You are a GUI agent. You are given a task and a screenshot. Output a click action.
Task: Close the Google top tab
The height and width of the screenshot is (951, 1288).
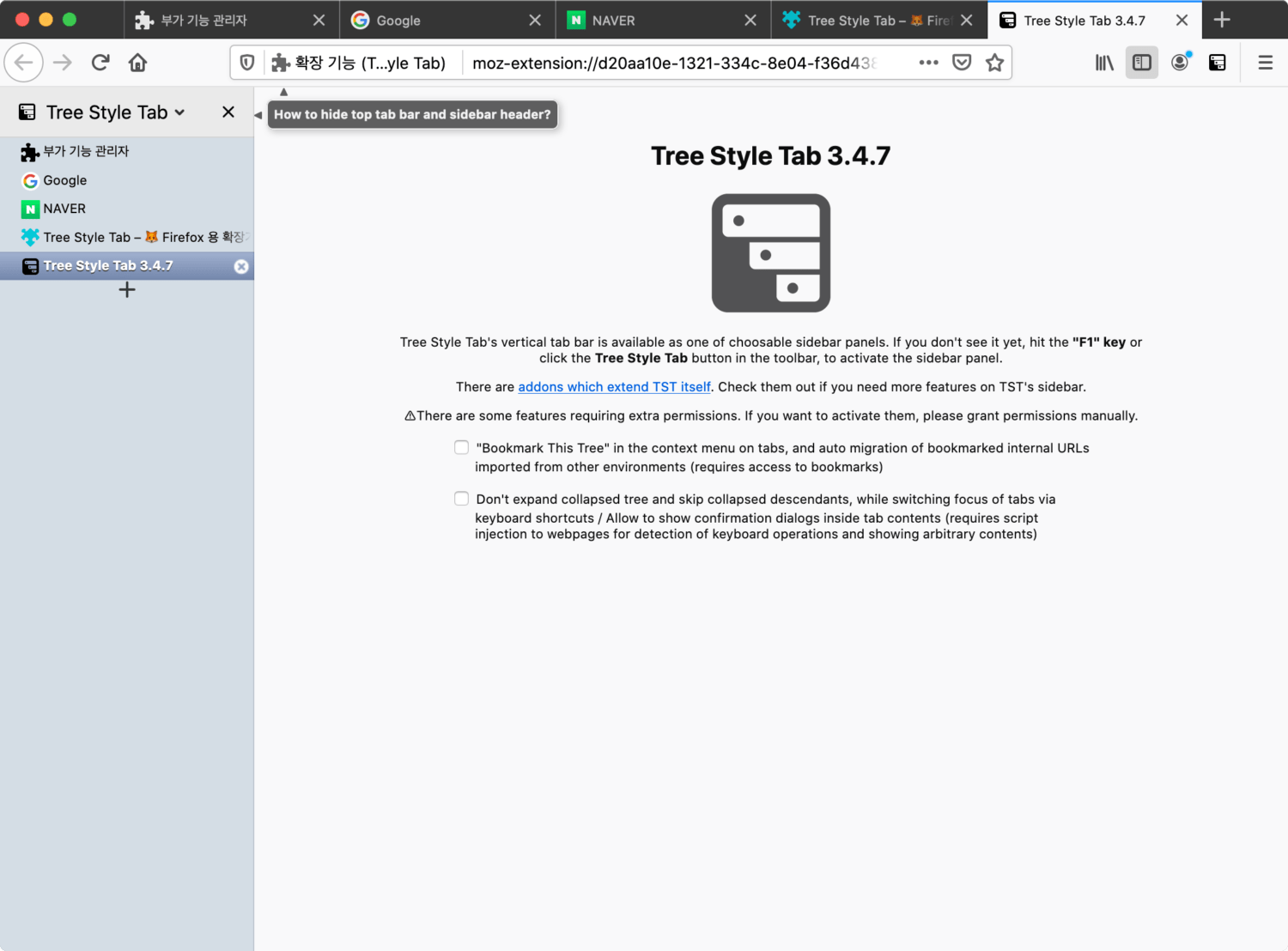(x=535, y=20)
